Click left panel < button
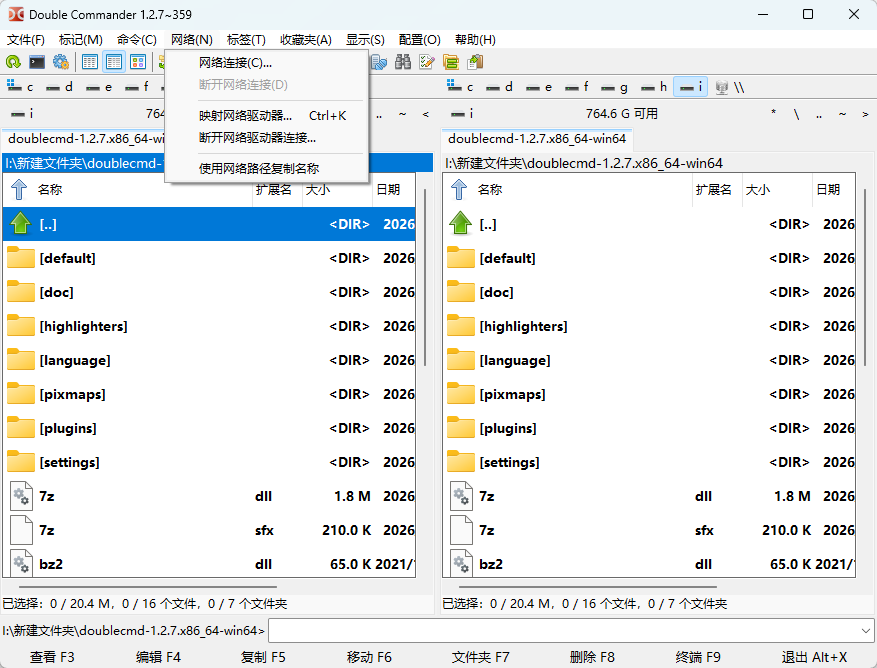This screenshot has height=668, width=877. pos(426,114)
